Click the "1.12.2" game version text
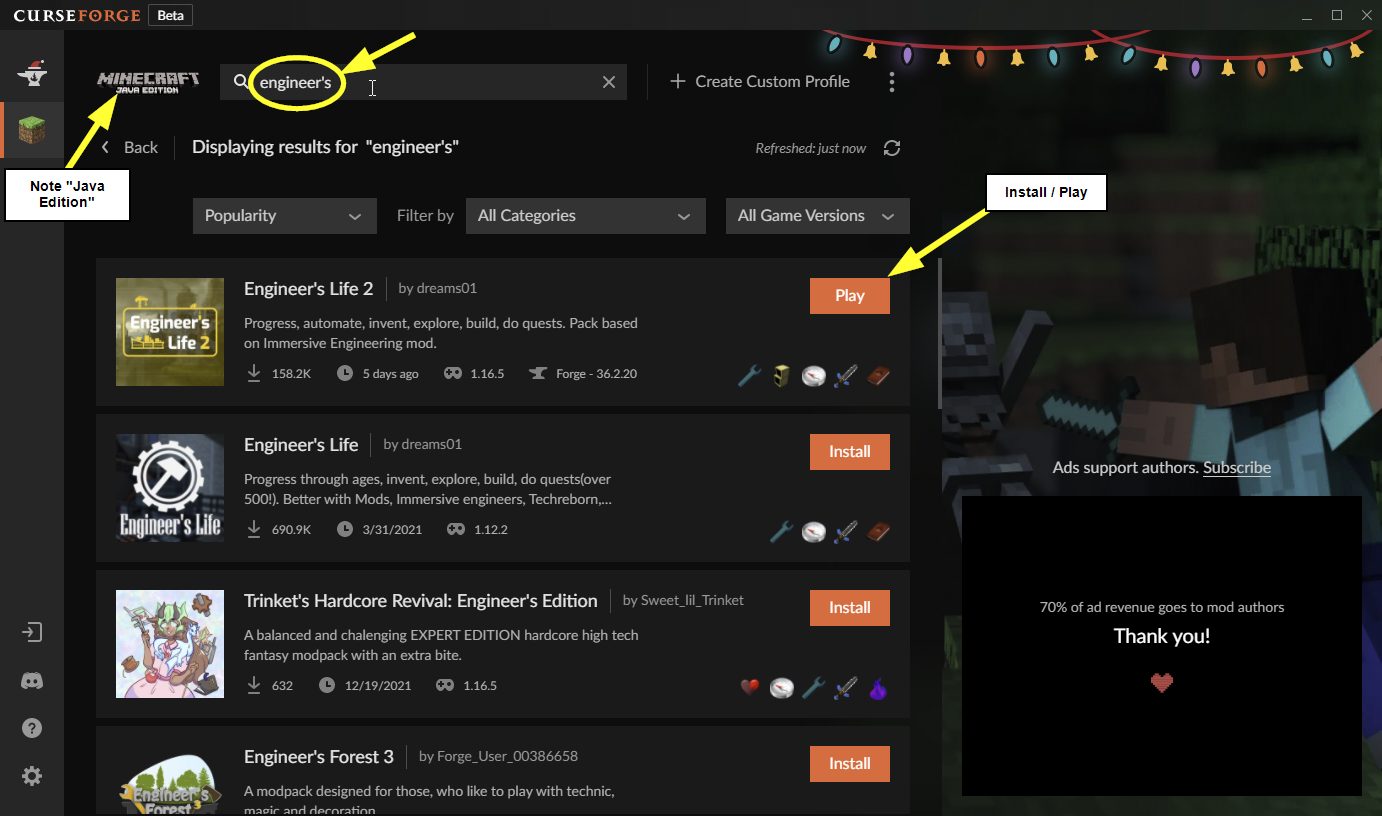The height and width of the screenshot is (816, 1382). pos(490,530)
